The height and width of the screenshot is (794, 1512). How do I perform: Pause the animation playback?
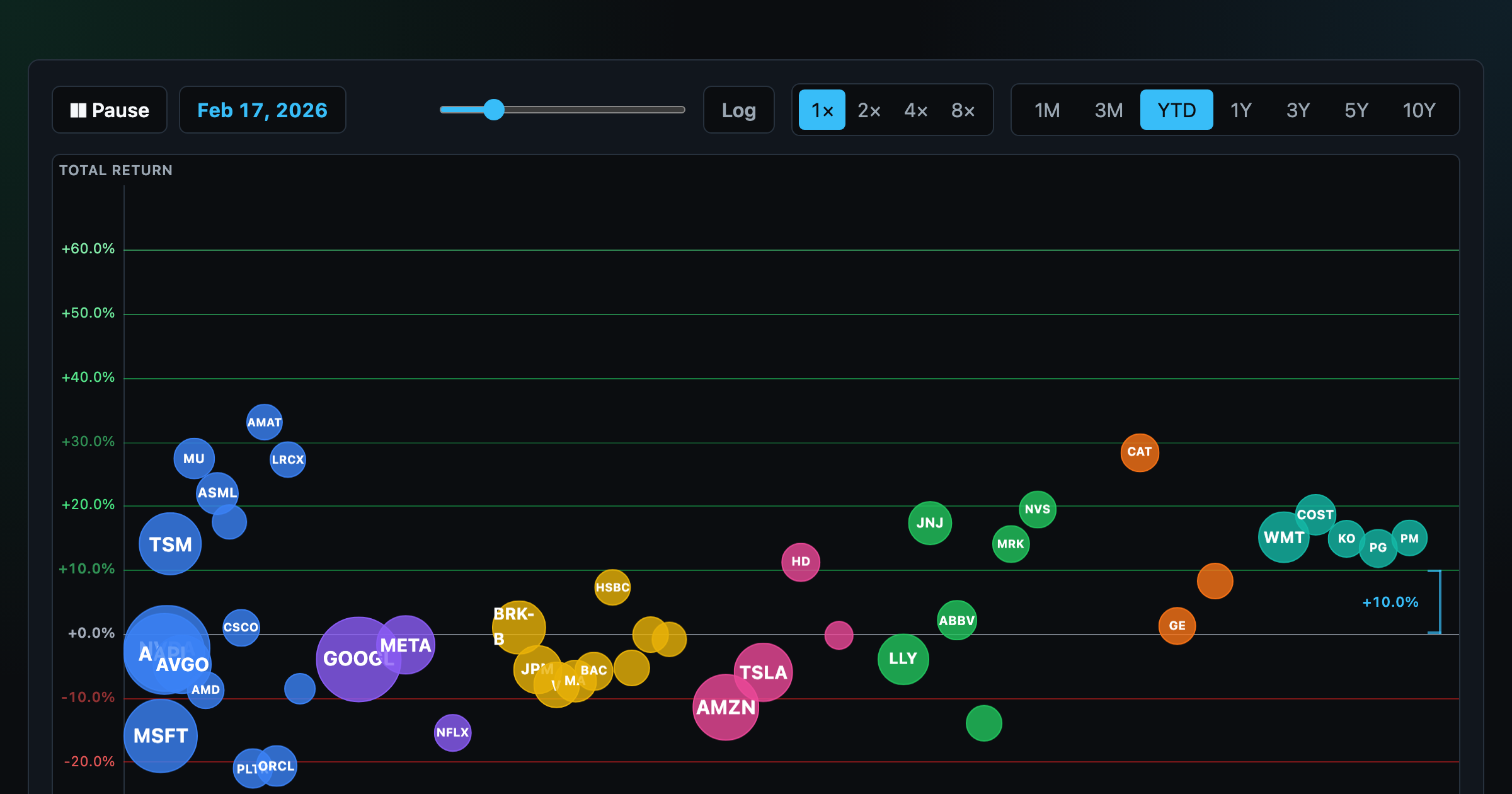pyautogui.click(x=110, y=110)
